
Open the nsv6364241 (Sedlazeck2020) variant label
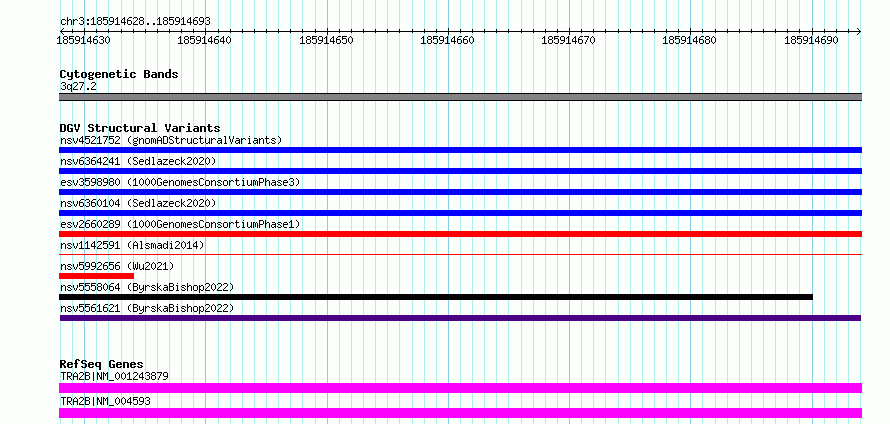pyautogui.click(x=138, y=161)
